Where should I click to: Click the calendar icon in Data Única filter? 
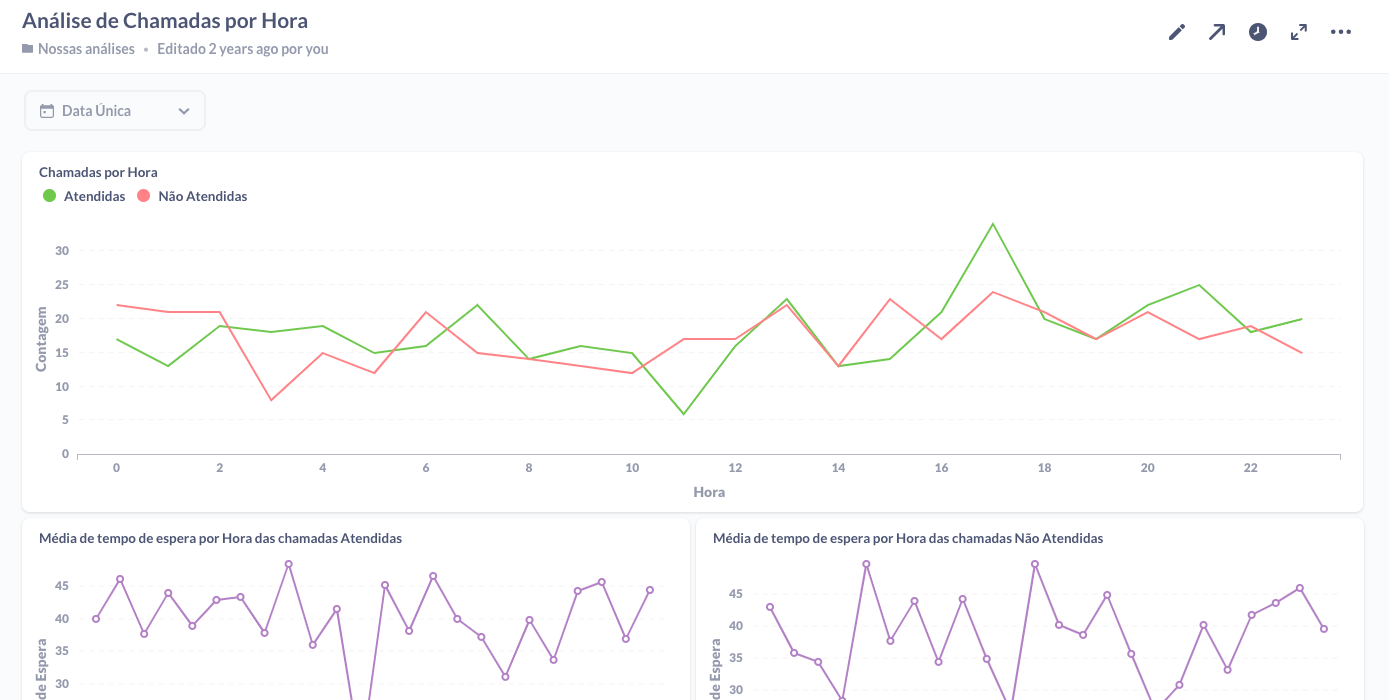click(x=46, y=111)
